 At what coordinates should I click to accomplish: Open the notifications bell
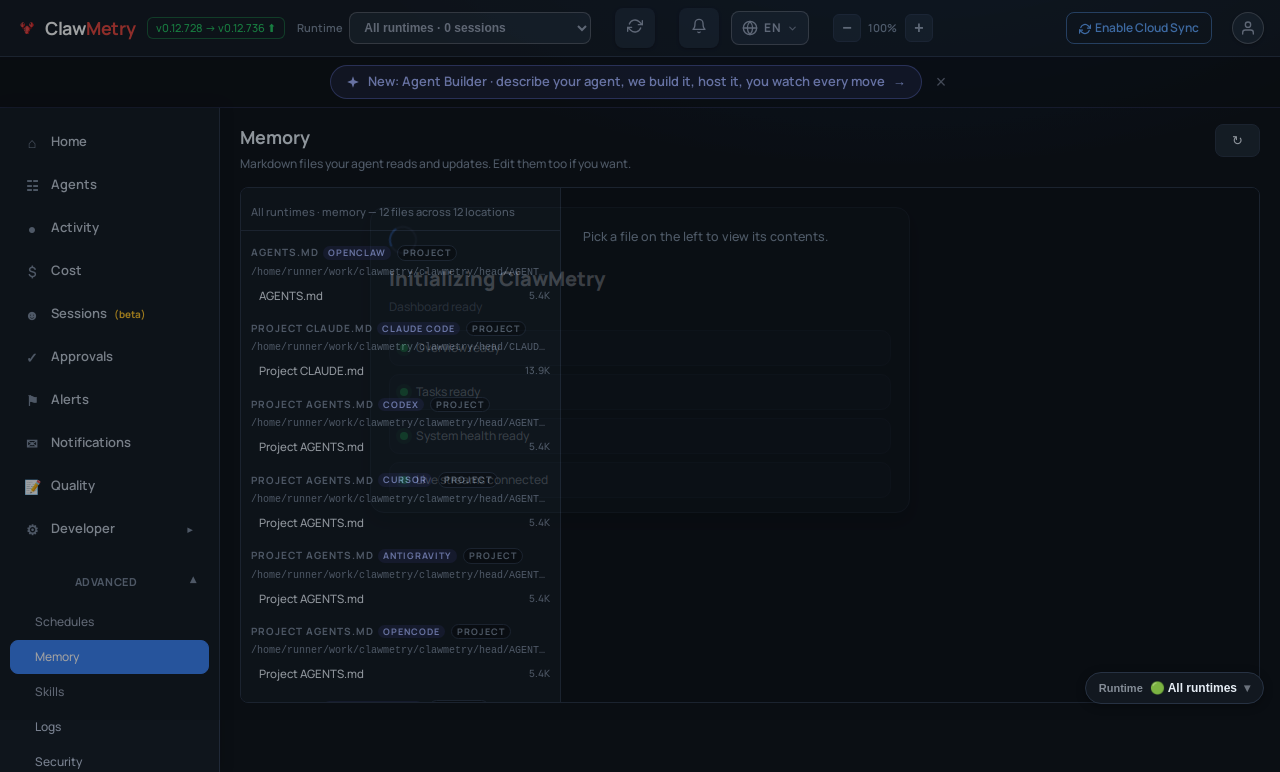click(699, 27)
